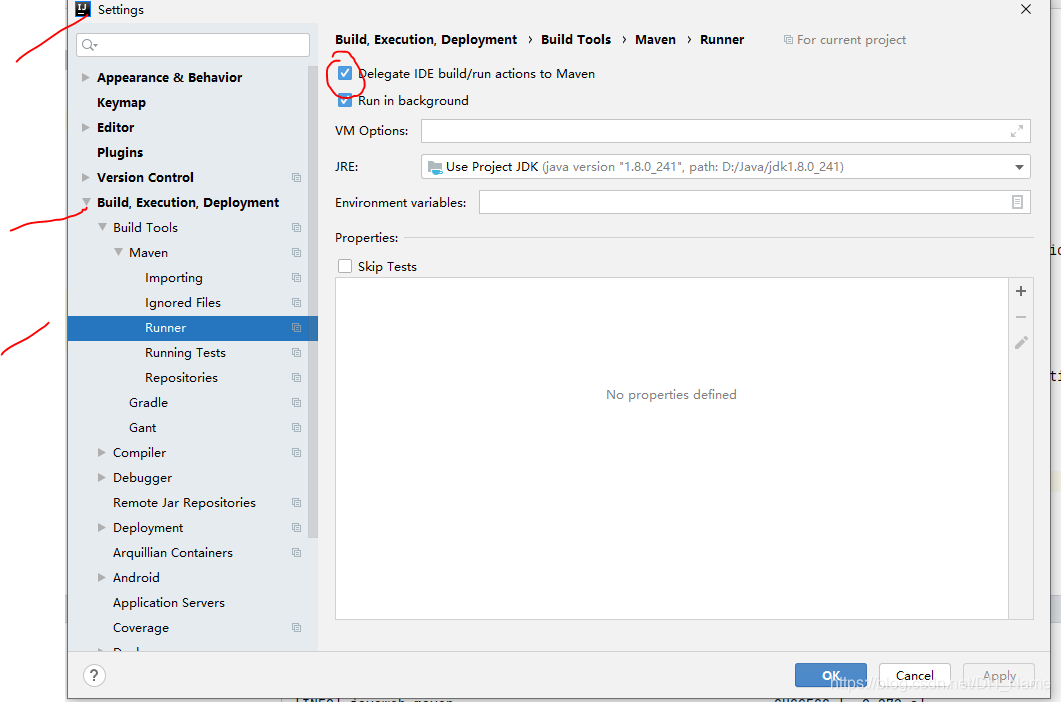
Task: Select Gradle settings page
Action: 148,403
